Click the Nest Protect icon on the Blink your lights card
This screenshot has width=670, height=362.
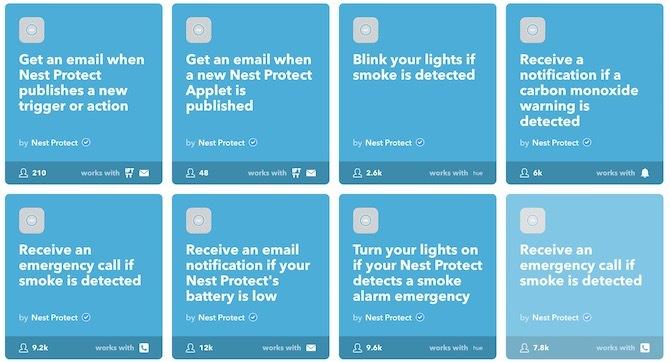[x=365, y=30]
